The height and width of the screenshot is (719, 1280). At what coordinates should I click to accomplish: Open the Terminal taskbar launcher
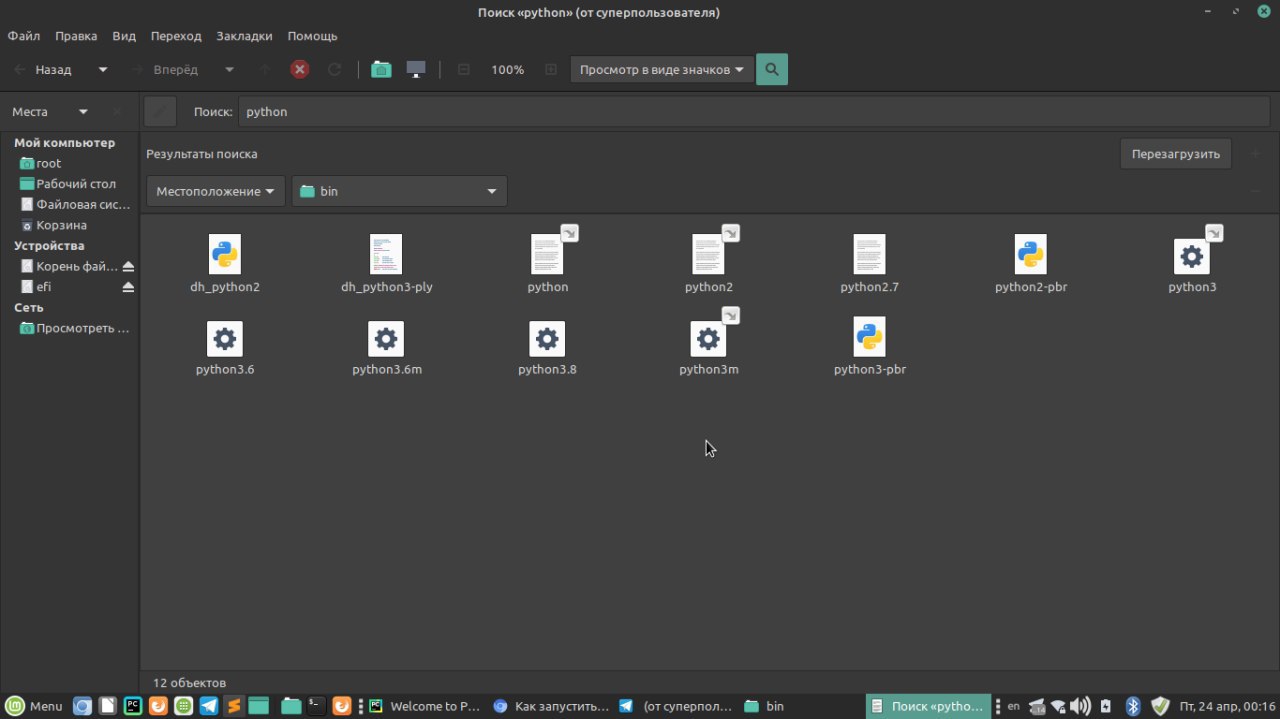point(316,706)
